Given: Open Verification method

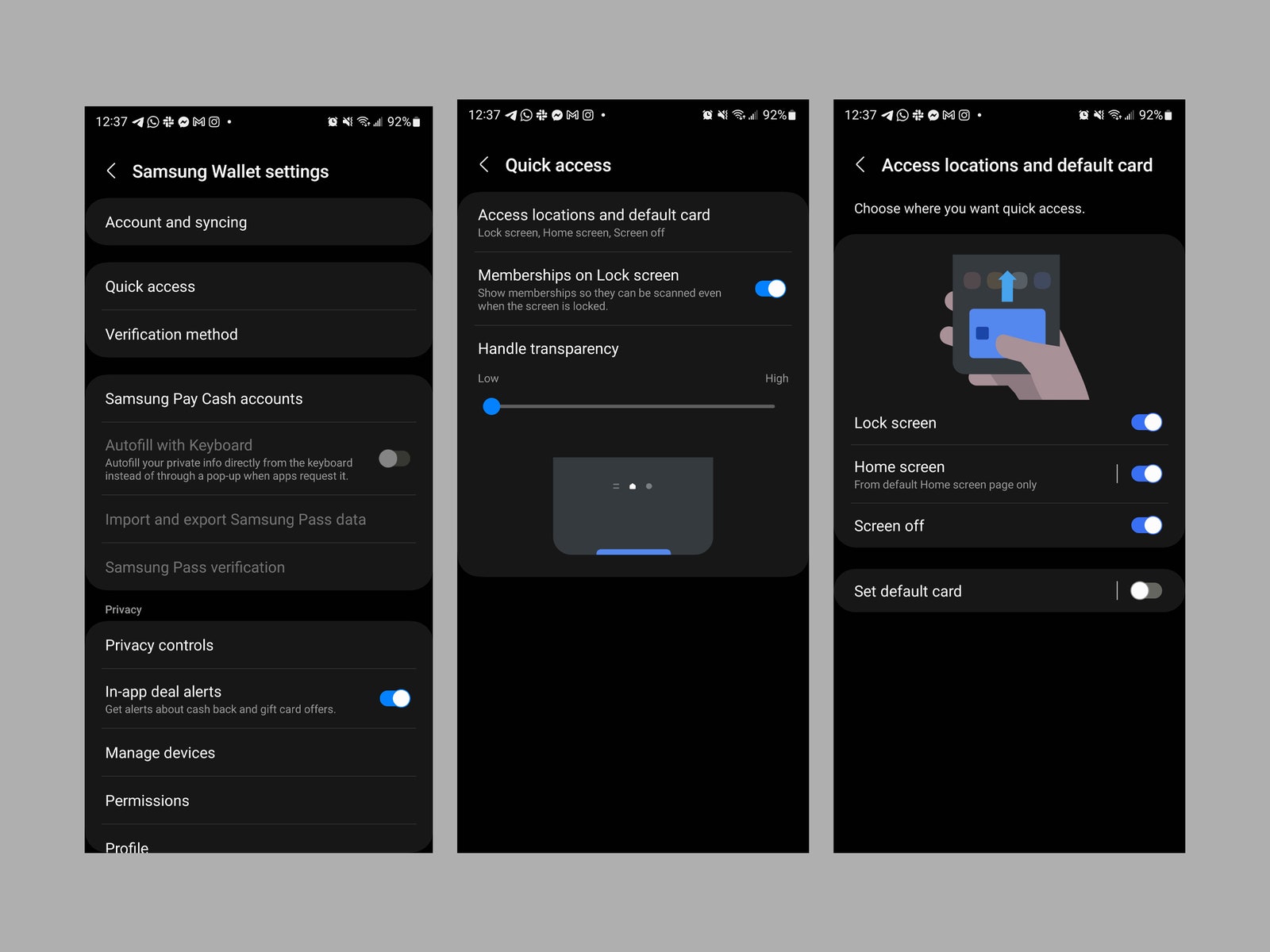Looking at the screenshot, I should (x=259, y=334).
